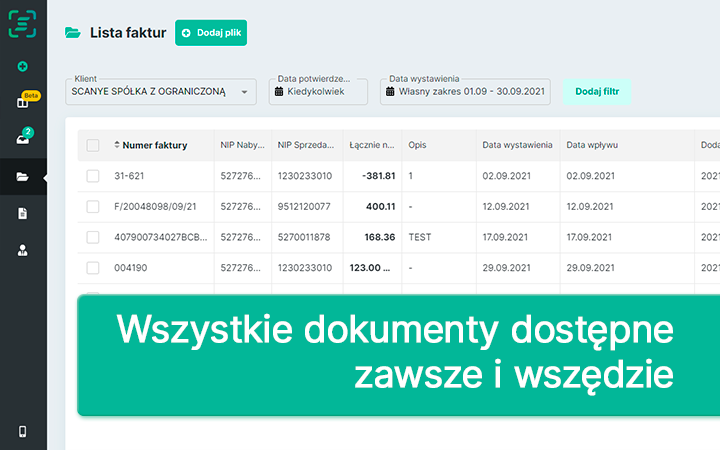720x450 pixels.
Task: Open the Data potwierdzenia Kiedykolwiek filter
Action: (318, 91)
